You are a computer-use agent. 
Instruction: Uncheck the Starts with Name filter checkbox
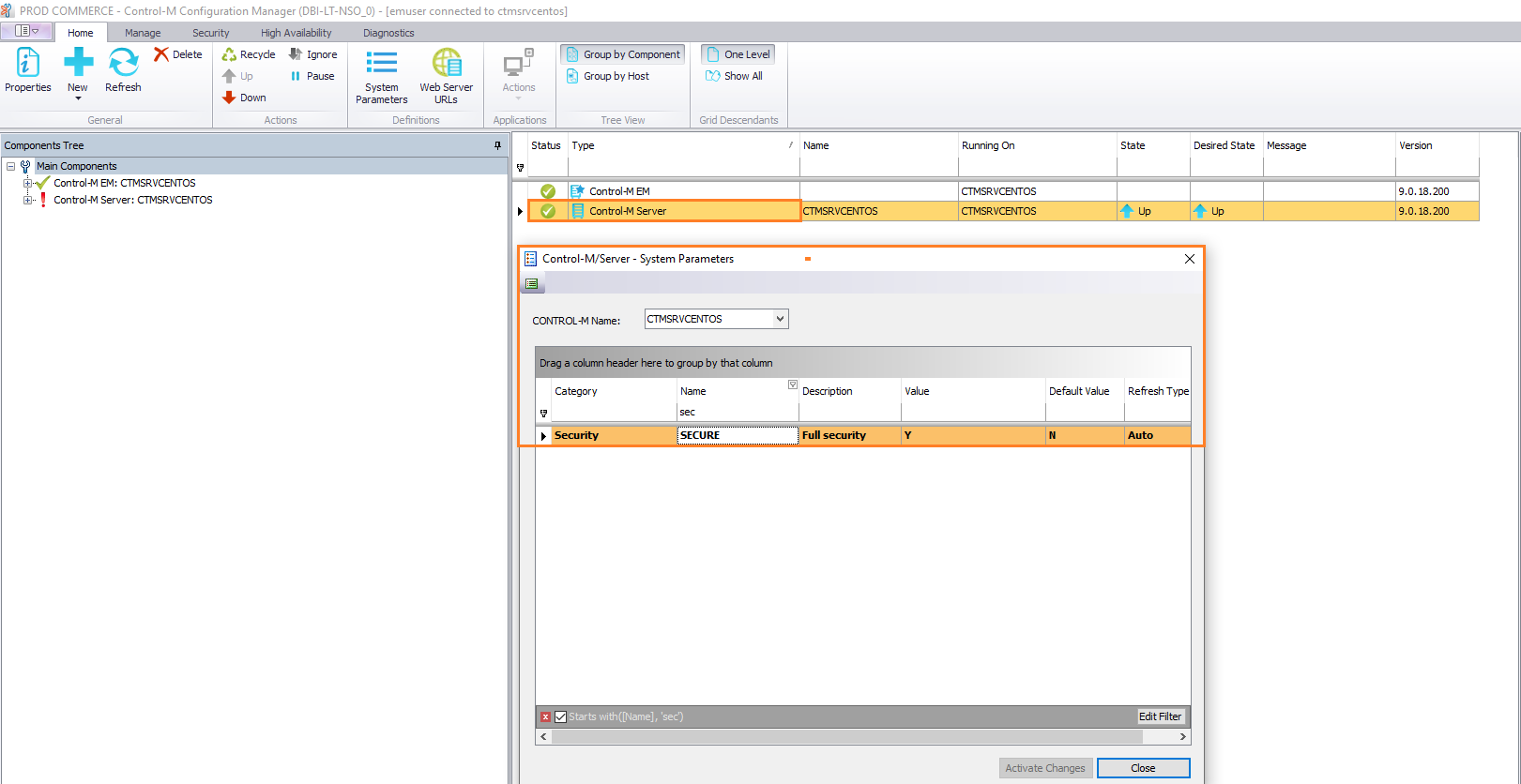pyautogui.click(x=560, y=716)
